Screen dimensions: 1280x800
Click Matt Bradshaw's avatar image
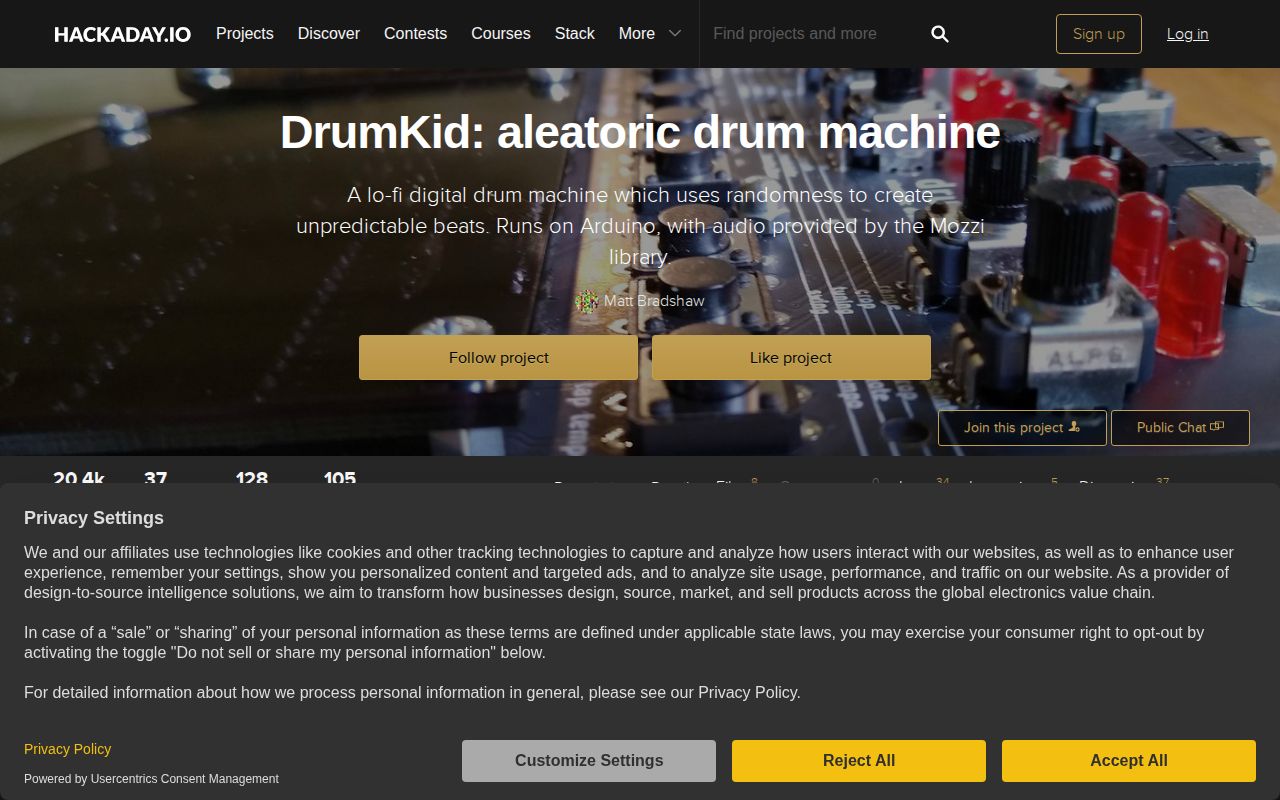pyautogui.click(x=587, y=301)
